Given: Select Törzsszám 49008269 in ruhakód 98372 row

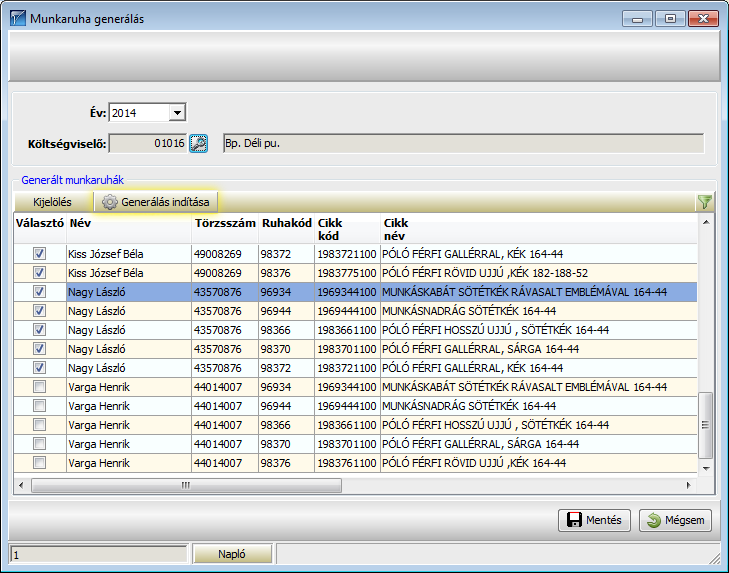Looking at the screenshot, I should point(225,253).
